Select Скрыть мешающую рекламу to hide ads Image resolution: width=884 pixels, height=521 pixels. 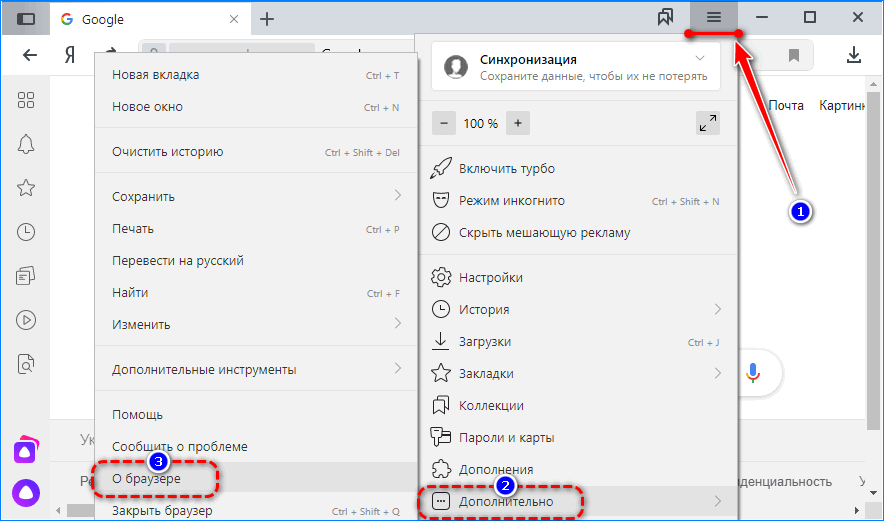[x=544, y=233]
